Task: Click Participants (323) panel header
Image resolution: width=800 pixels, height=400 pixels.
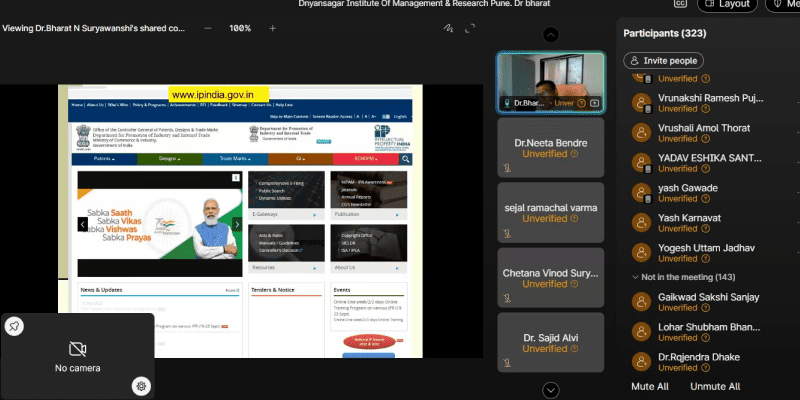Action: (x=664, y=33)
